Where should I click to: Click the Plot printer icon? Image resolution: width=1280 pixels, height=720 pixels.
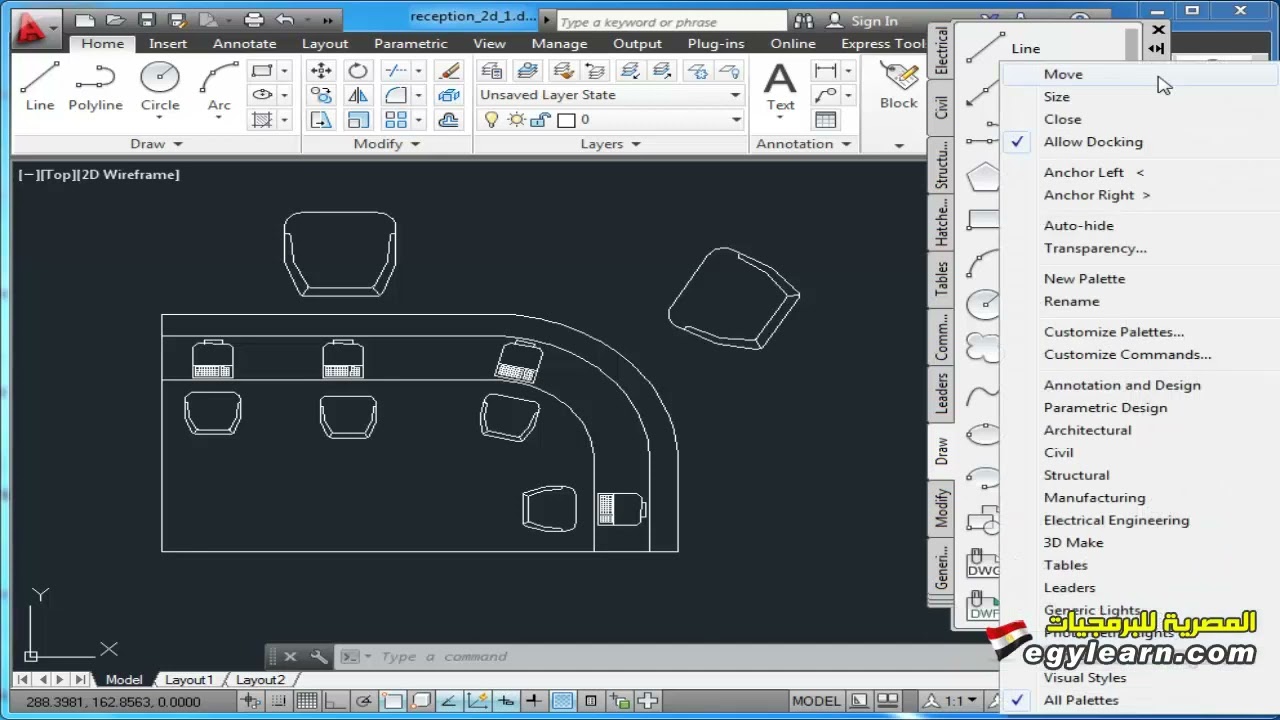(x=254, y=19)
